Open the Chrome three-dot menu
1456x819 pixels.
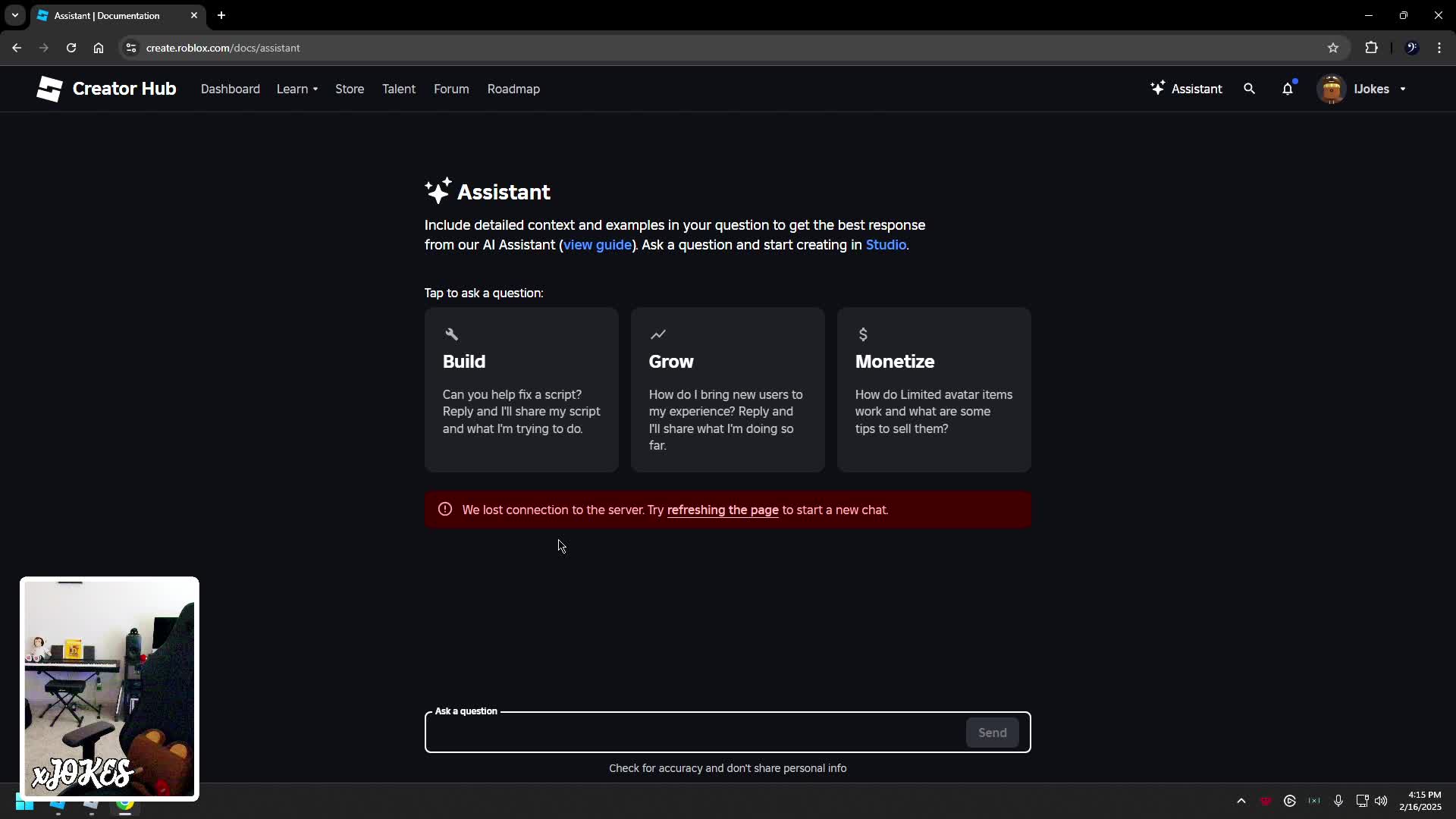[1439, 48]
